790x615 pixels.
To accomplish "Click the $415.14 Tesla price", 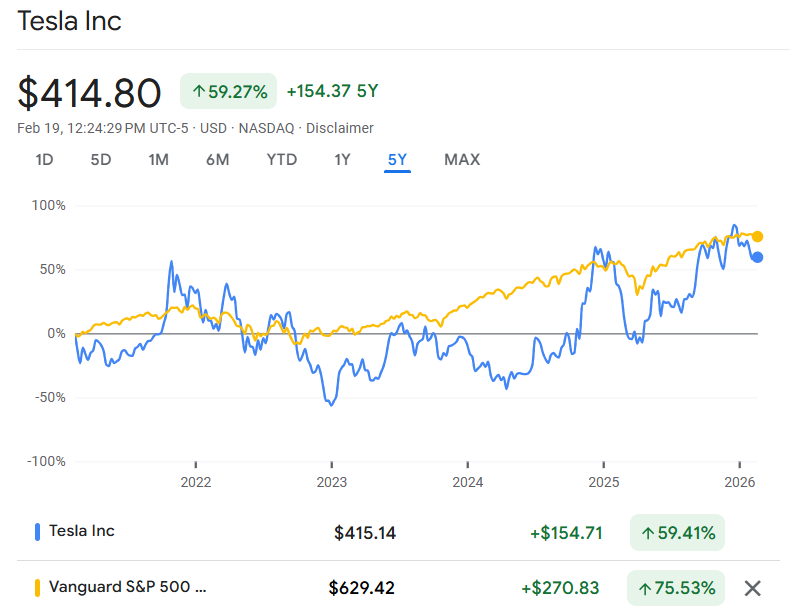I will coord(365,533).
